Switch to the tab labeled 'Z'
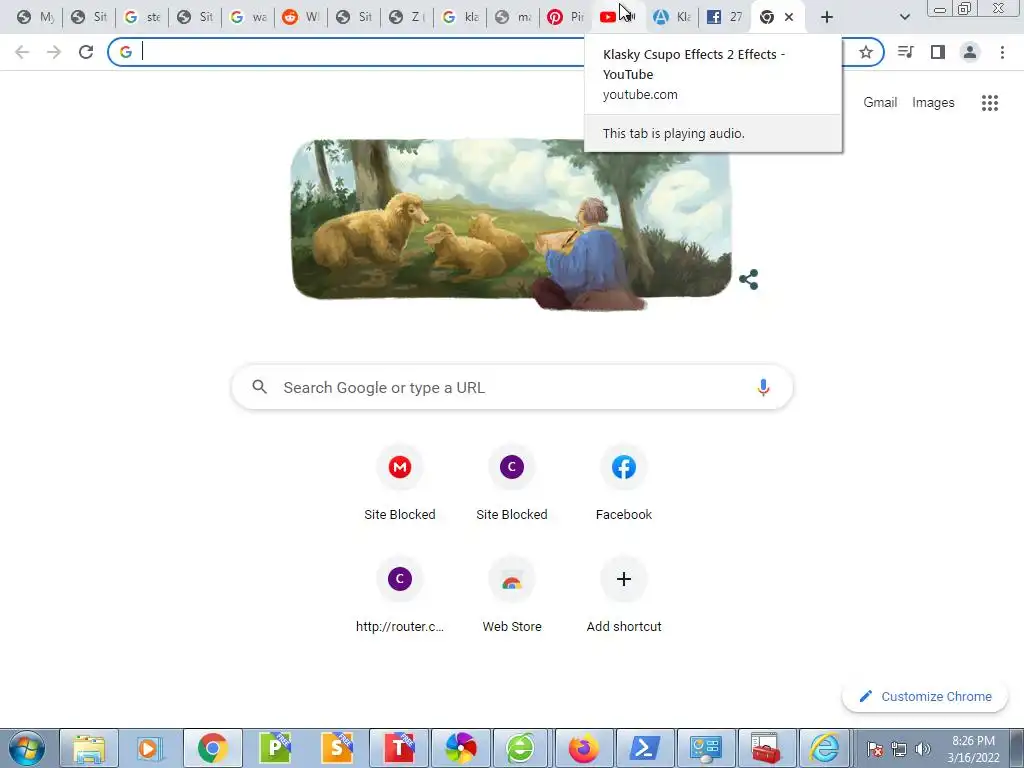The height and width of the screenshot is (768, 1024). click(406, 17)
